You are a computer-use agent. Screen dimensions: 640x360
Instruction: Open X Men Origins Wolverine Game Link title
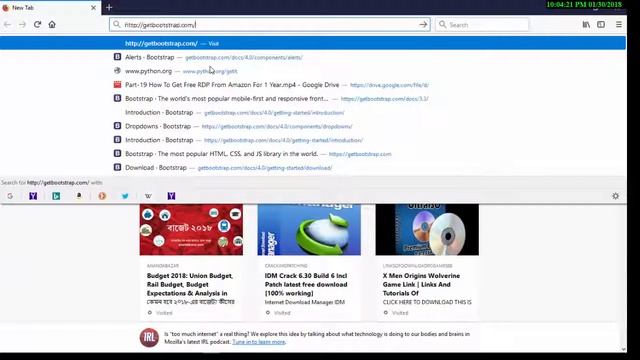421,284
